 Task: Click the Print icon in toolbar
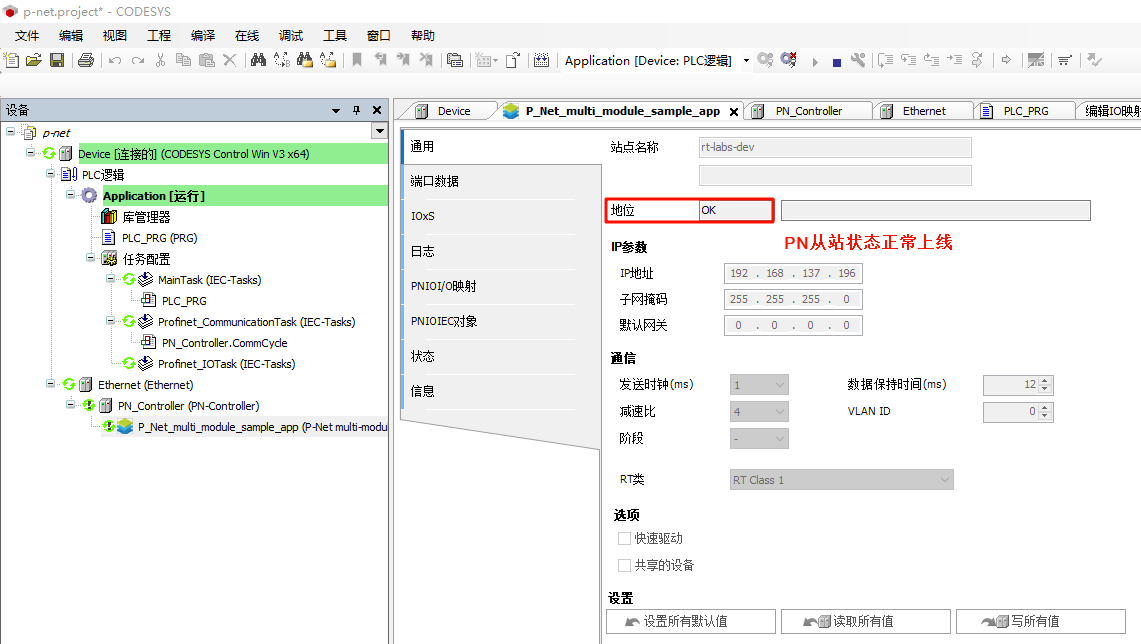pos(86,61)
